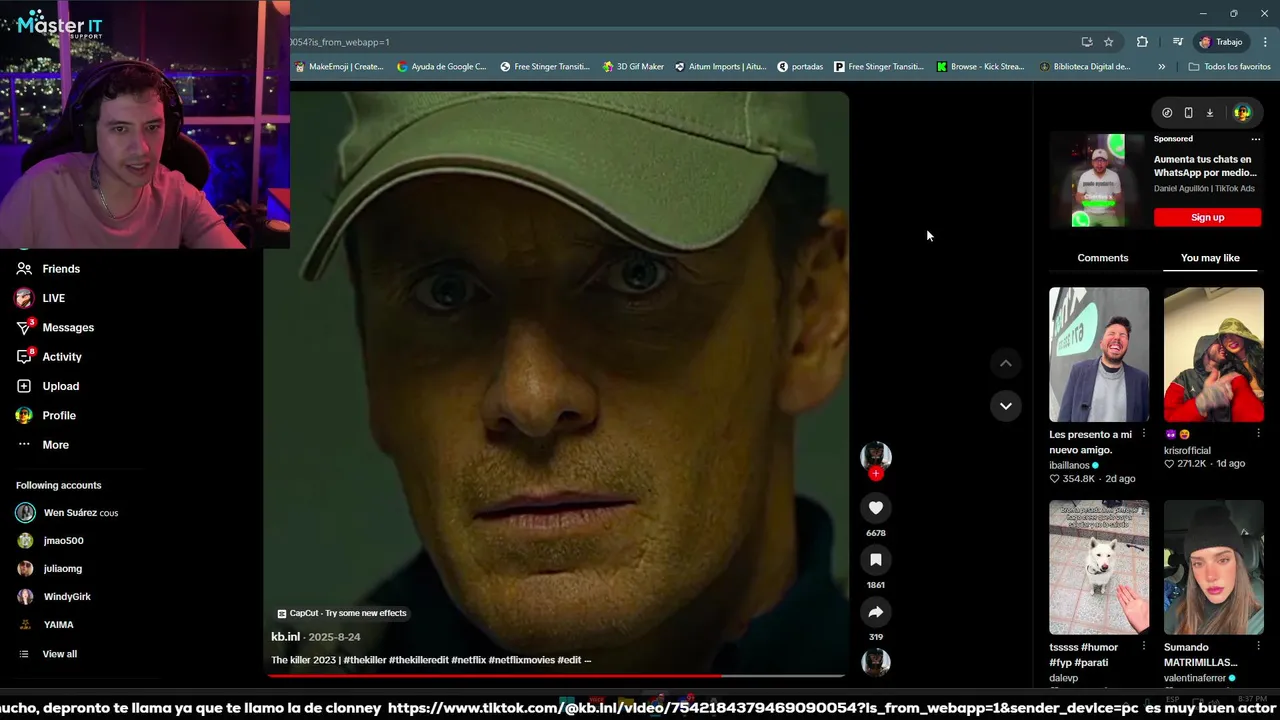Click the Sign up button in the ad

pos(1207,217)
